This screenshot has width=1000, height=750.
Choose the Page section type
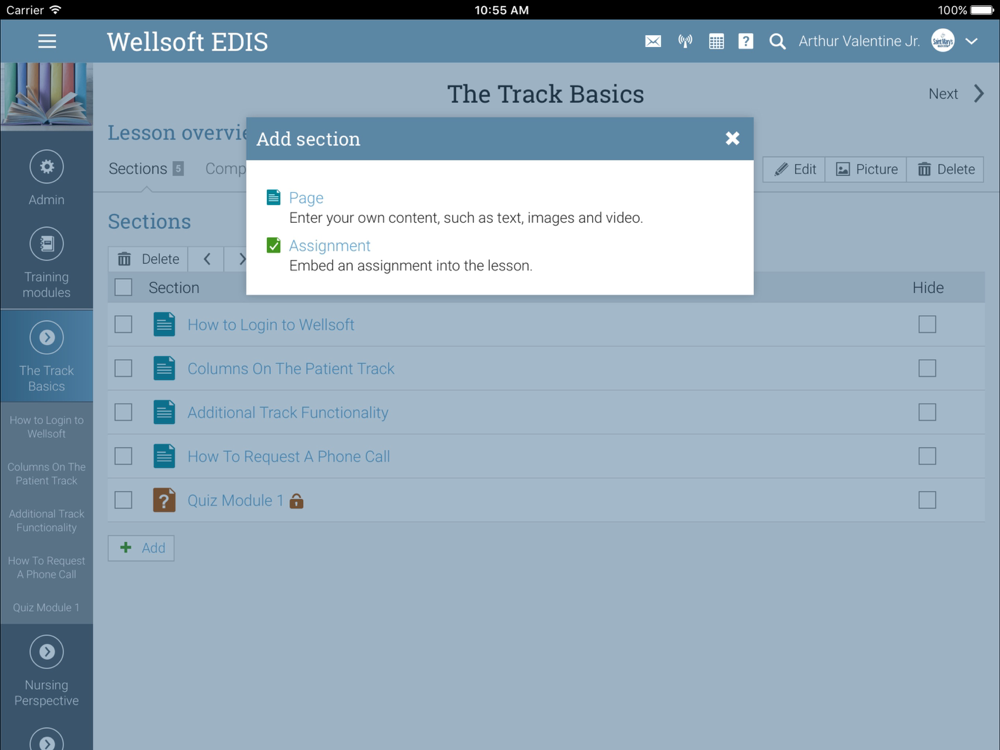(x=306, y=198)
